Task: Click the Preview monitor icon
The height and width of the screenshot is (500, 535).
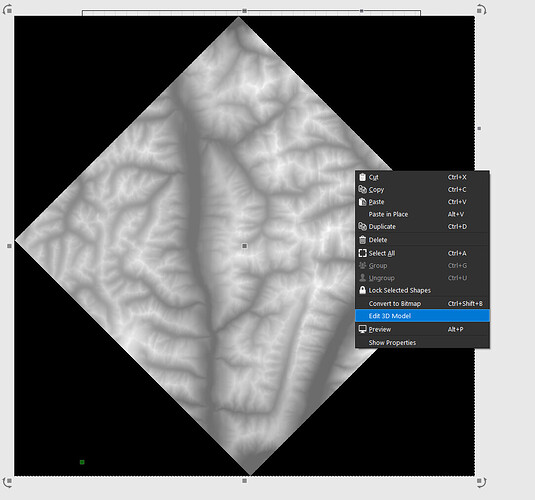Action: coord(362,329)
